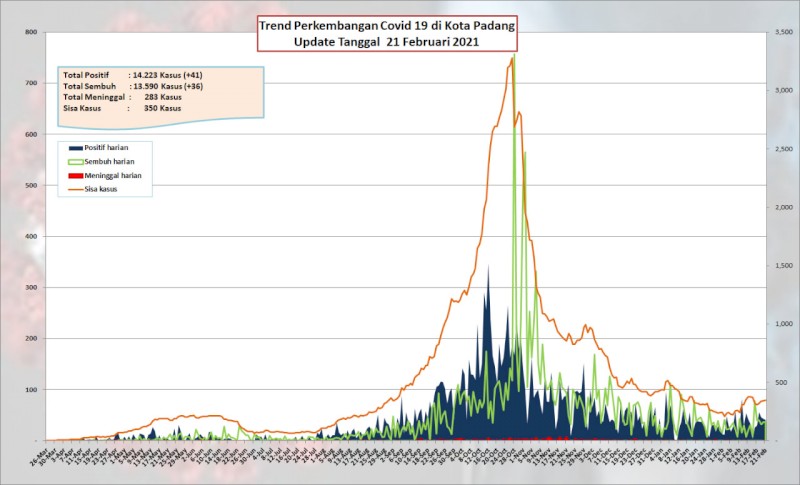Click the Total Meninggal summary line
Screen dimensions: 800x485
pos(122,97)
